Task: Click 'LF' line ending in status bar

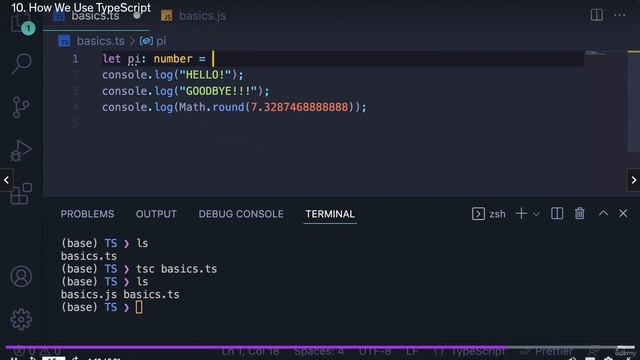Action: tap(412, 351)
